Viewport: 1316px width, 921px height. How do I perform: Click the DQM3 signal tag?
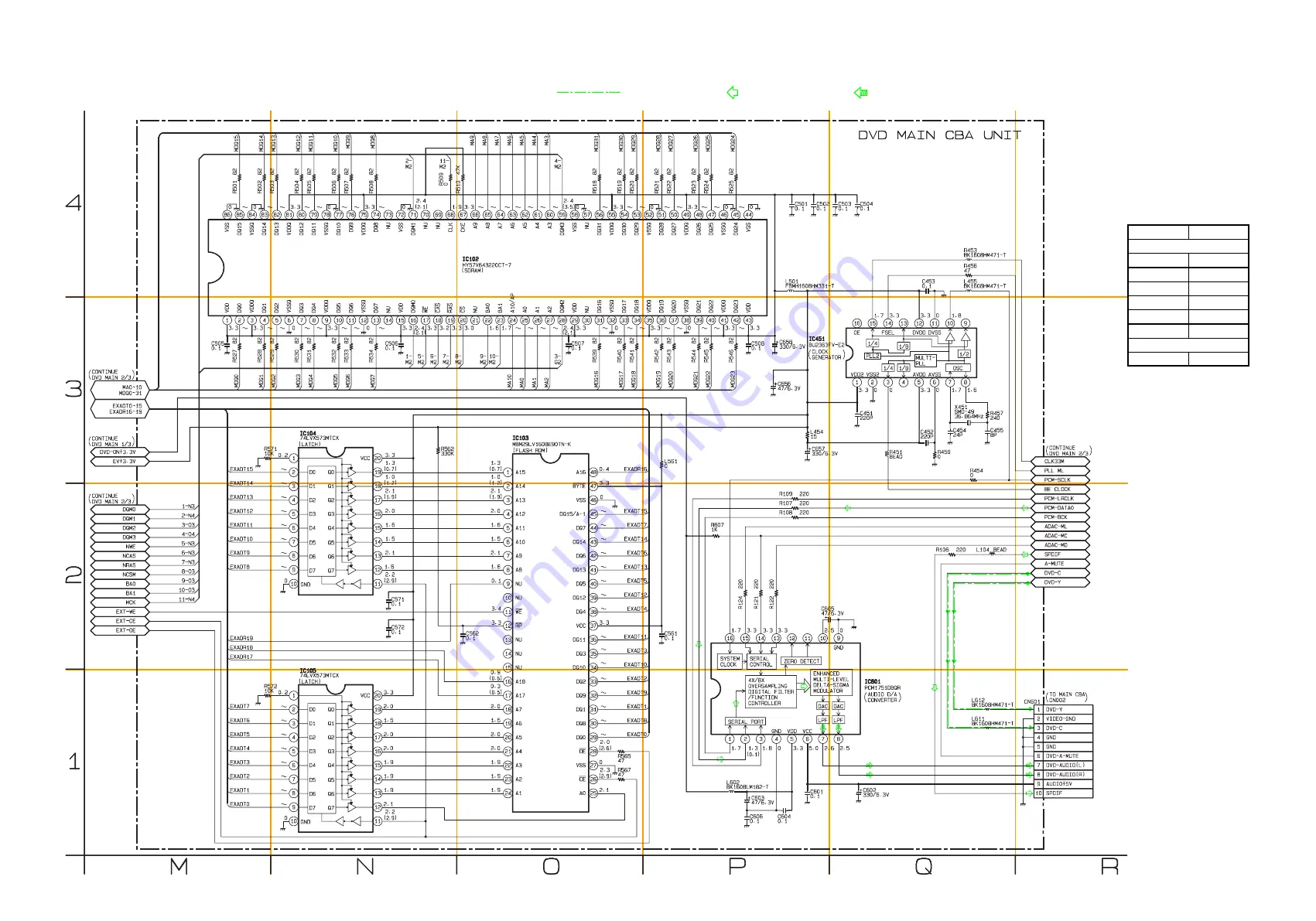(x=118, y=537)
